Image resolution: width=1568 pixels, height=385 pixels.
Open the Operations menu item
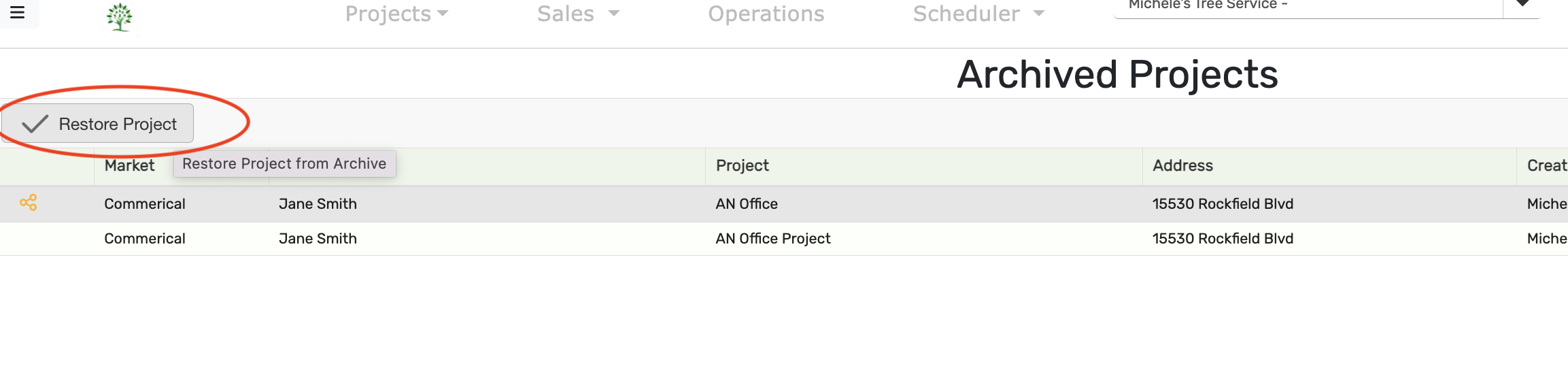(x=766, y=14)
